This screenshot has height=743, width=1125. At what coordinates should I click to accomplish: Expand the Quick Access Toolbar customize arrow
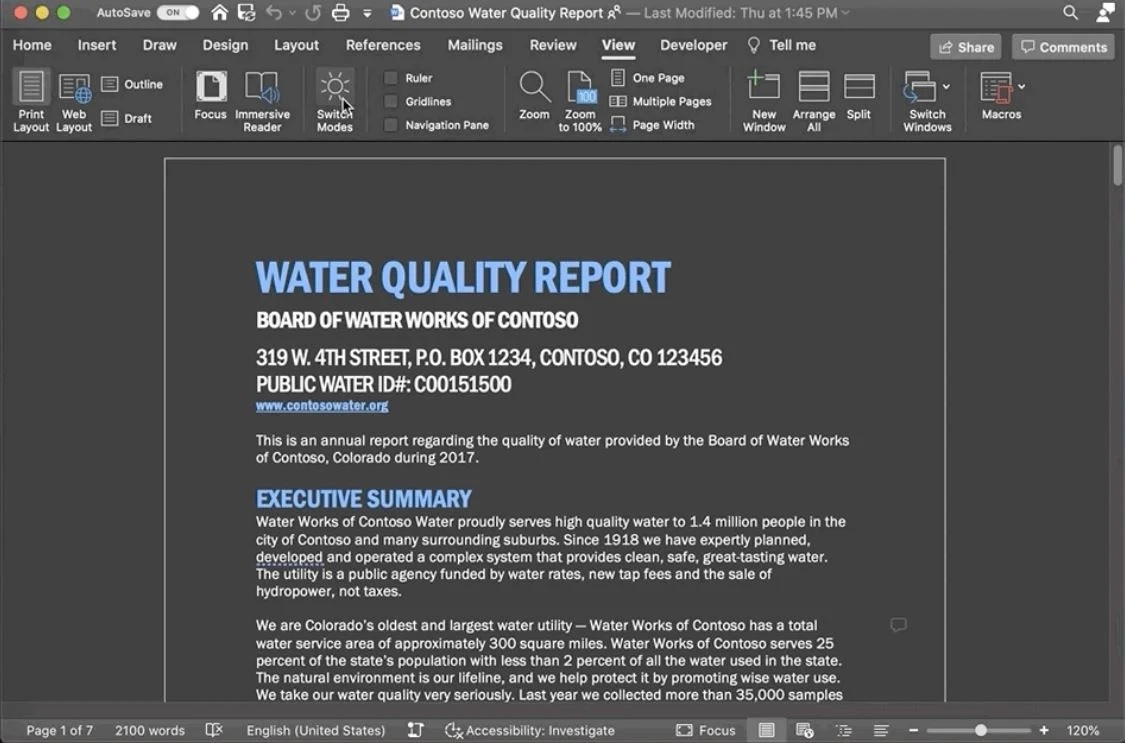coord(367,13)
